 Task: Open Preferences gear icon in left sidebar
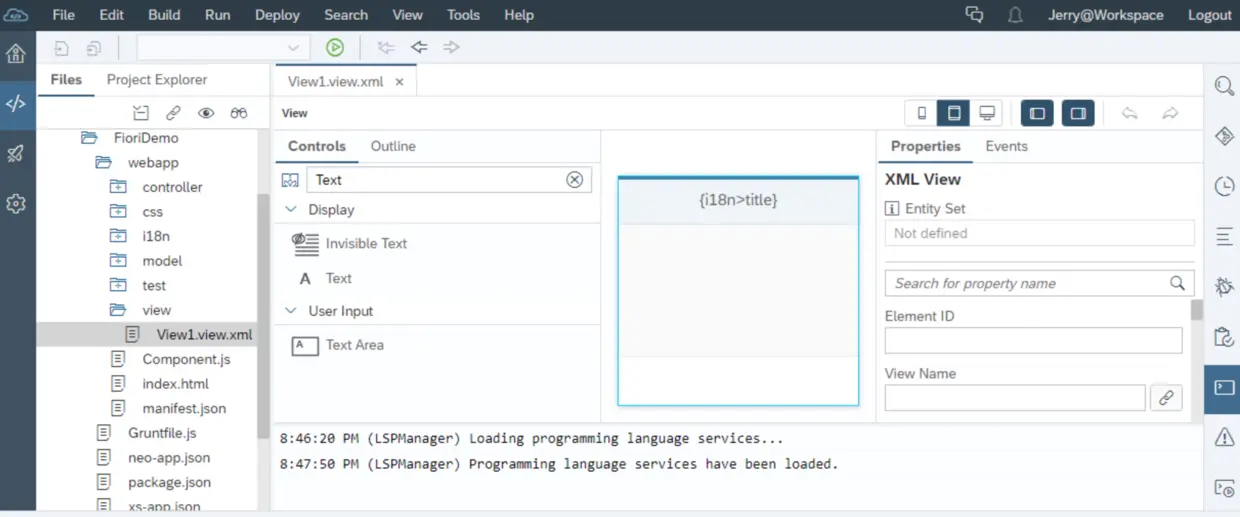pos(16,203)
